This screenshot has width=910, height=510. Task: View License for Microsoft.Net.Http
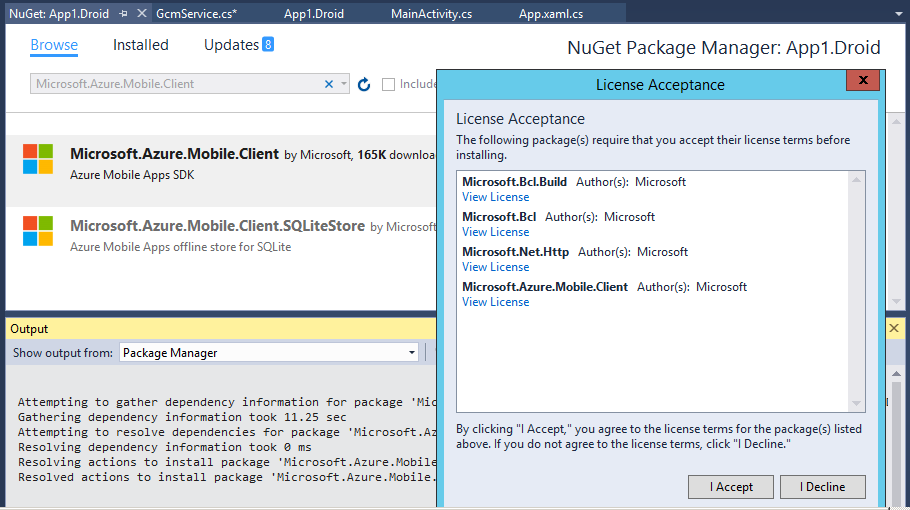coord(496,267)
